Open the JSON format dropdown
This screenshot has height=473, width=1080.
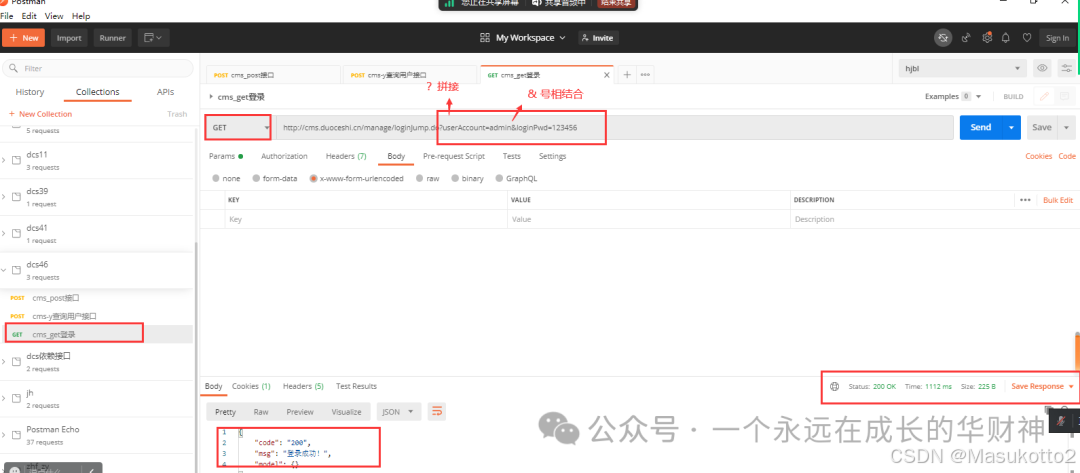click(x=399, y=412)
